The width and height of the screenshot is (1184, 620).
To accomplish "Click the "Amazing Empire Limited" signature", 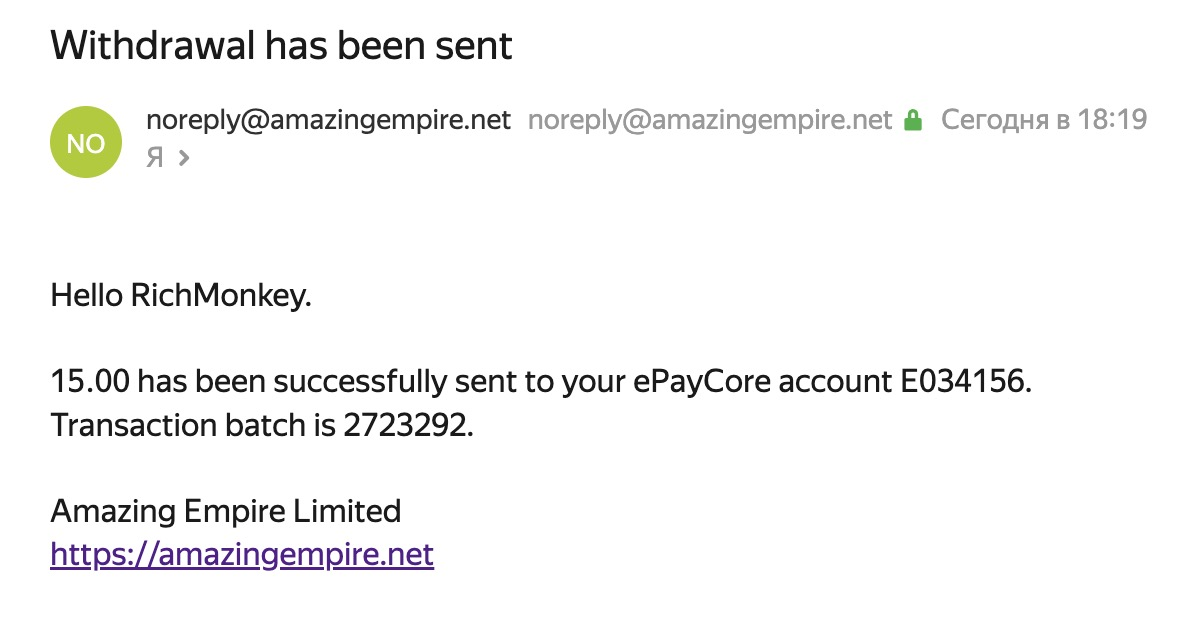I will [x=225, y=511].
